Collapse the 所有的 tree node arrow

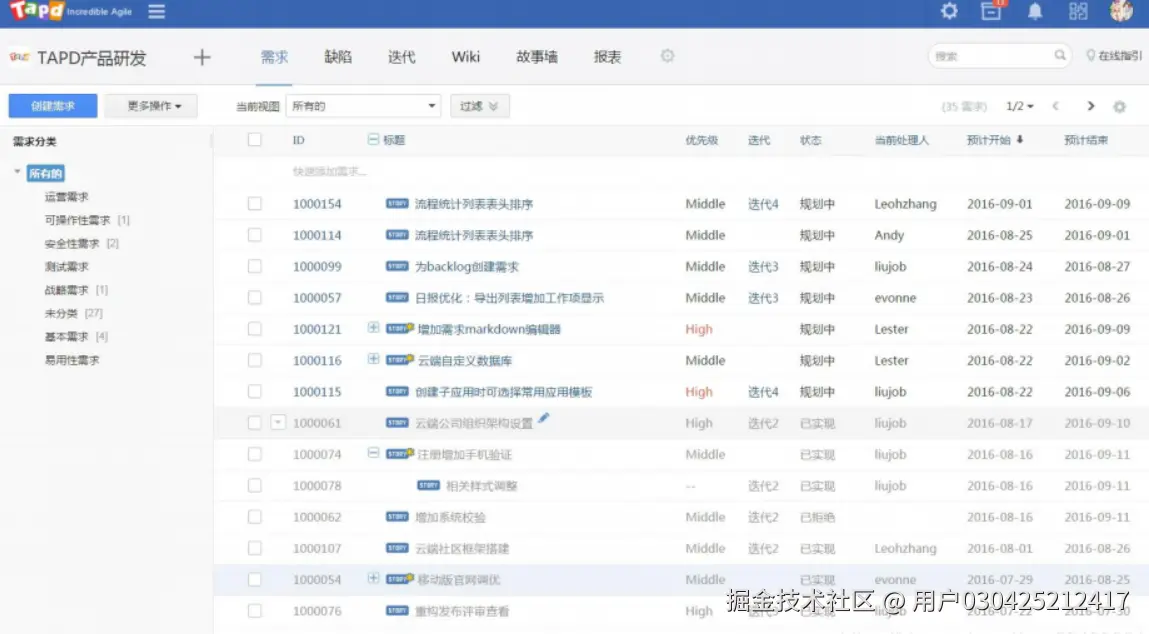[x=17, y=172]
